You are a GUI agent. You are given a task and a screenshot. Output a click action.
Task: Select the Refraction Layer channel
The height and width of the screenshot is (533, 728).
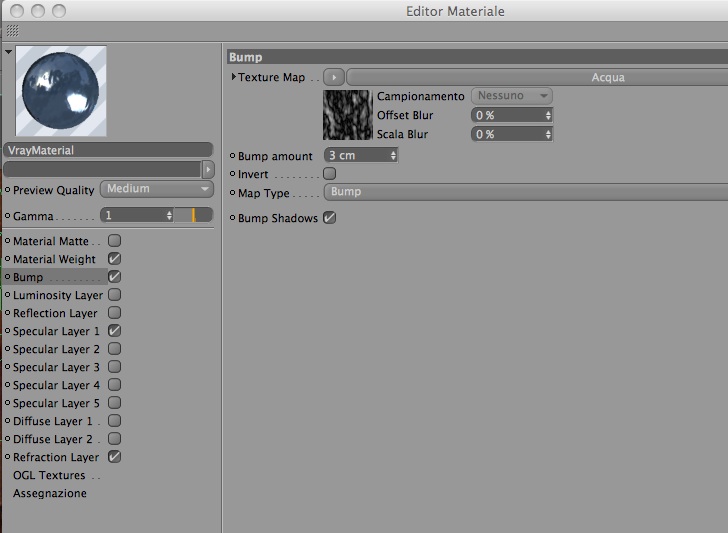[56, 457]
